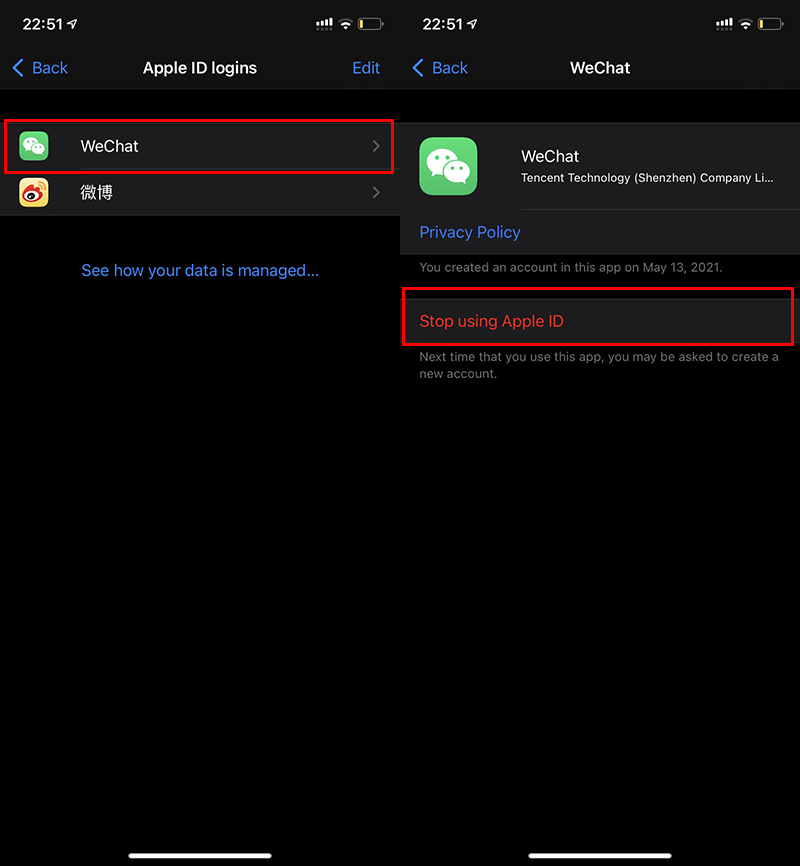Tap cellular signal bars in left status bar
Viewport: 800px width, 866px height.
tap(324, 24)
